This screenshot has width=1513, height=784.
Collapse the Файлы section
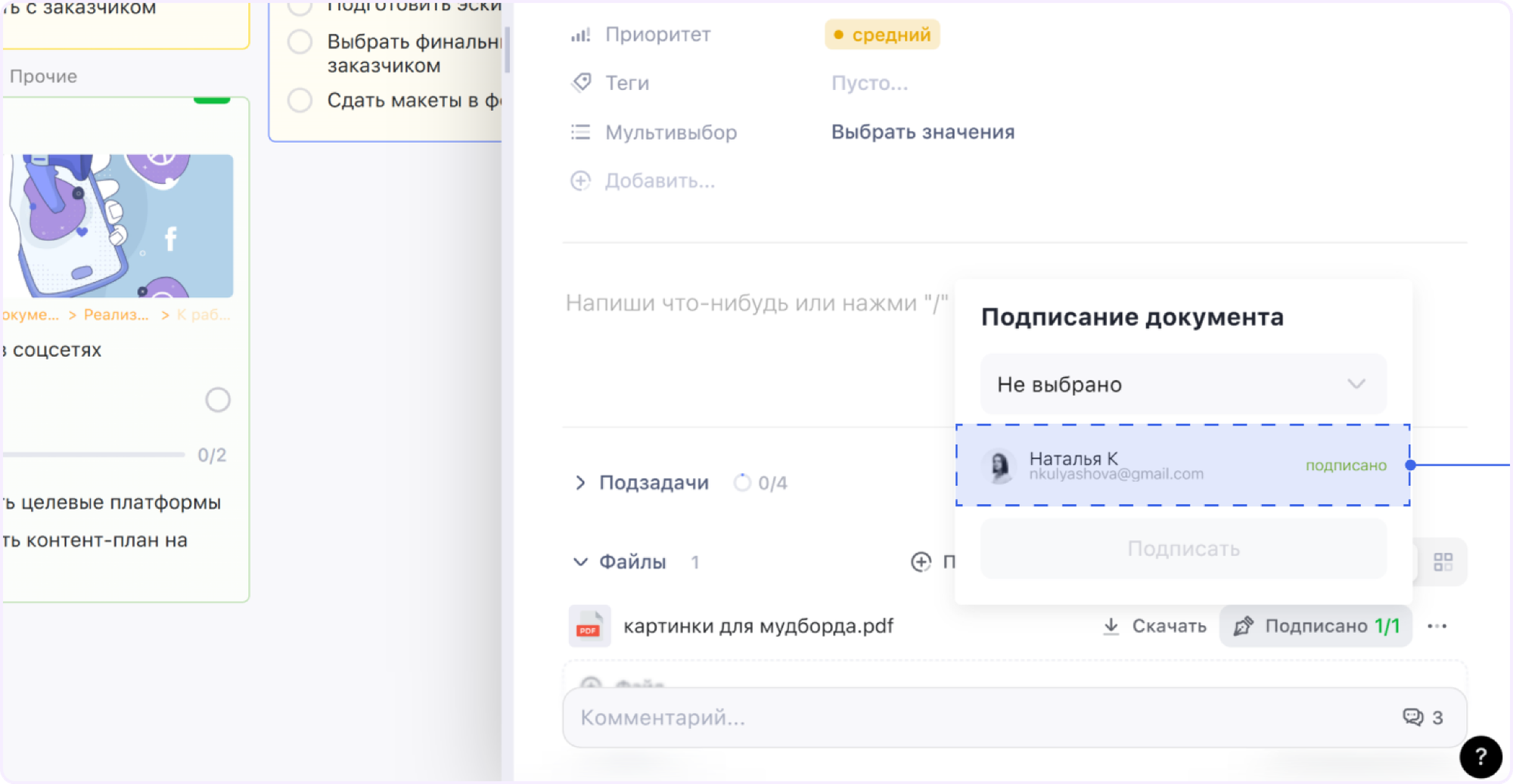[580, 562]
